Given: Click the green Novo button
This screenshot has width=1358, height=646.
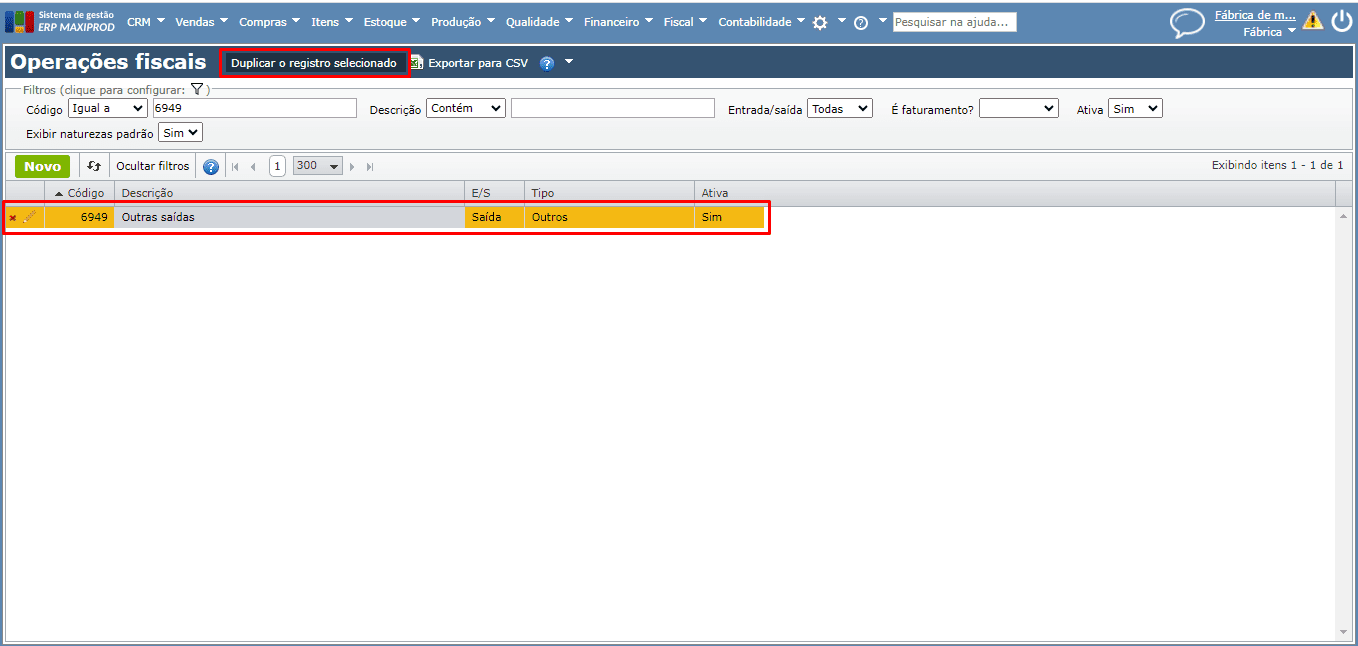Looking at the screenshot, I should pos(43,167).
